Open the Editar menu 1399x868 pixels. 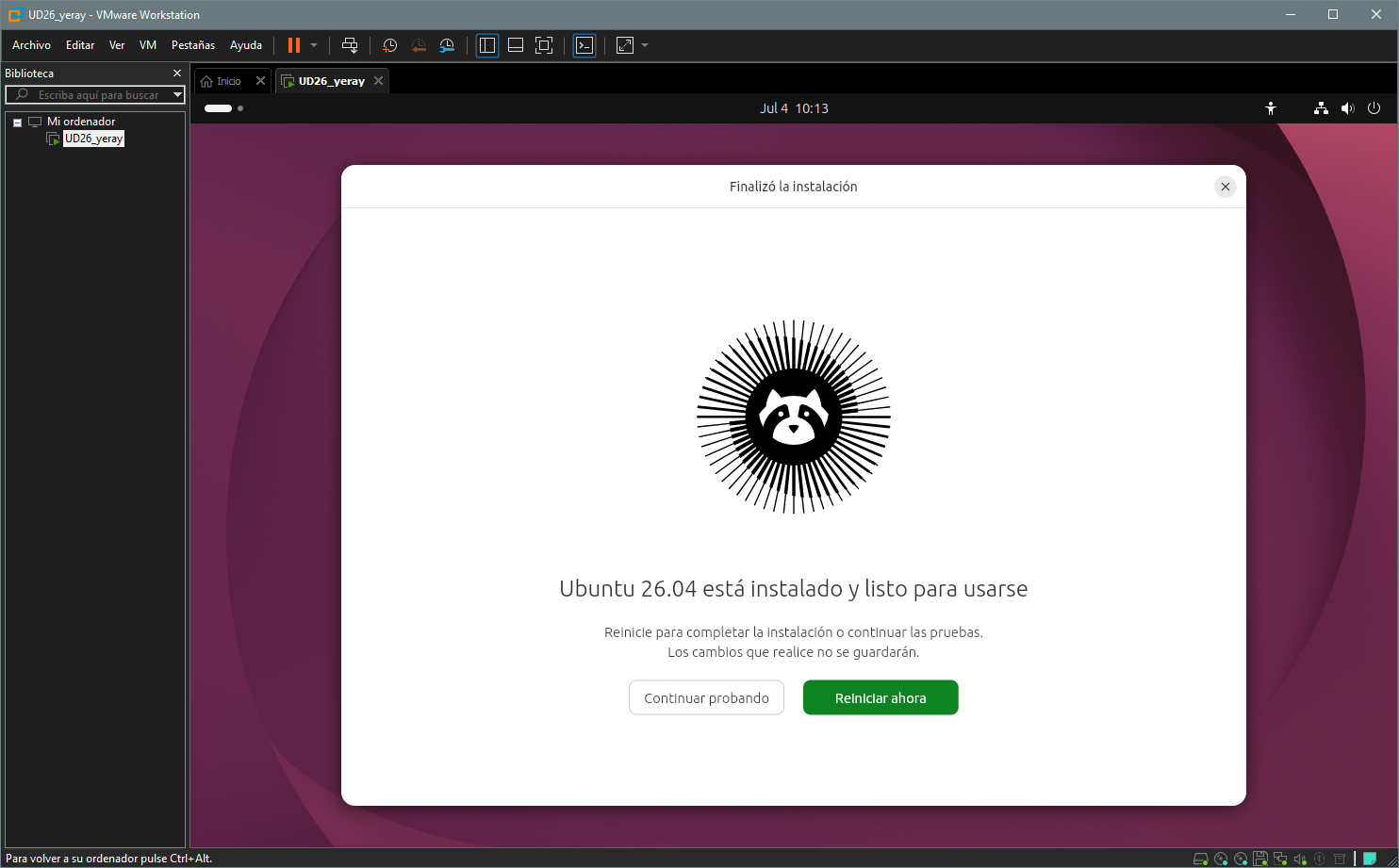pos(80,45)
